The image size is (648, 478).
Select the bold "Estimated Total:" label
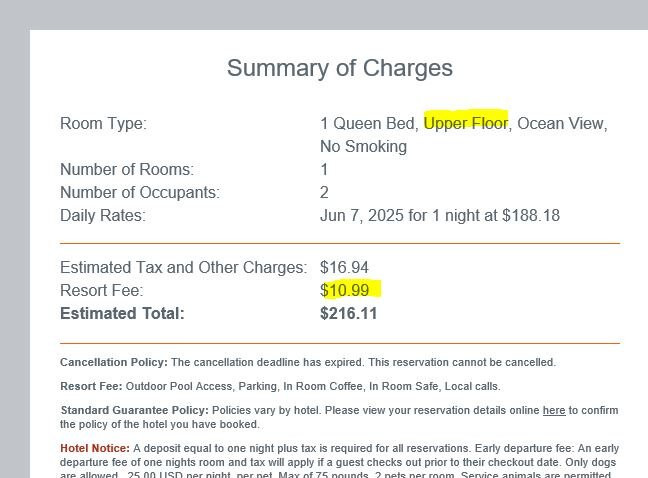[x=122, y=313]
